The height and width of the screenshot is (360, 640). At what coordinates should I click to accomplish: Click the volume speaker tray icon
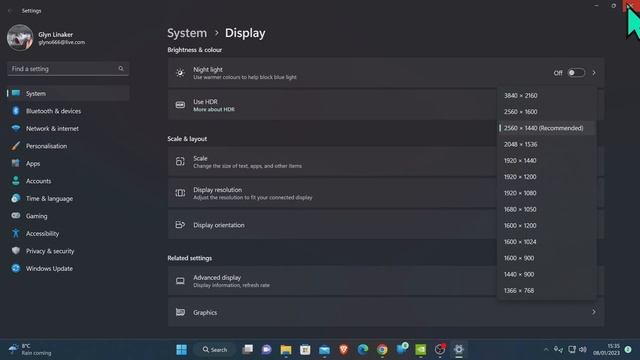click(x=583, y=349)
